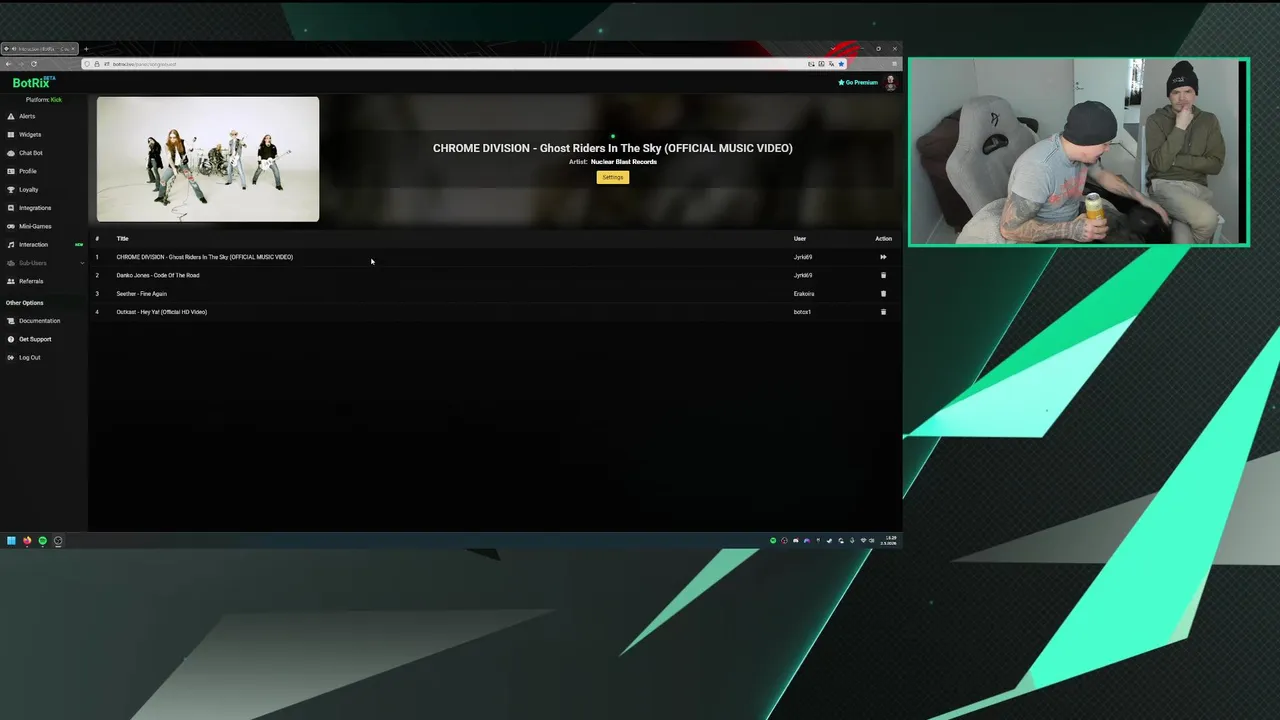Open the Firefox taskbar icon
This screenshot has height=720, width=1280.
[27, 541]
